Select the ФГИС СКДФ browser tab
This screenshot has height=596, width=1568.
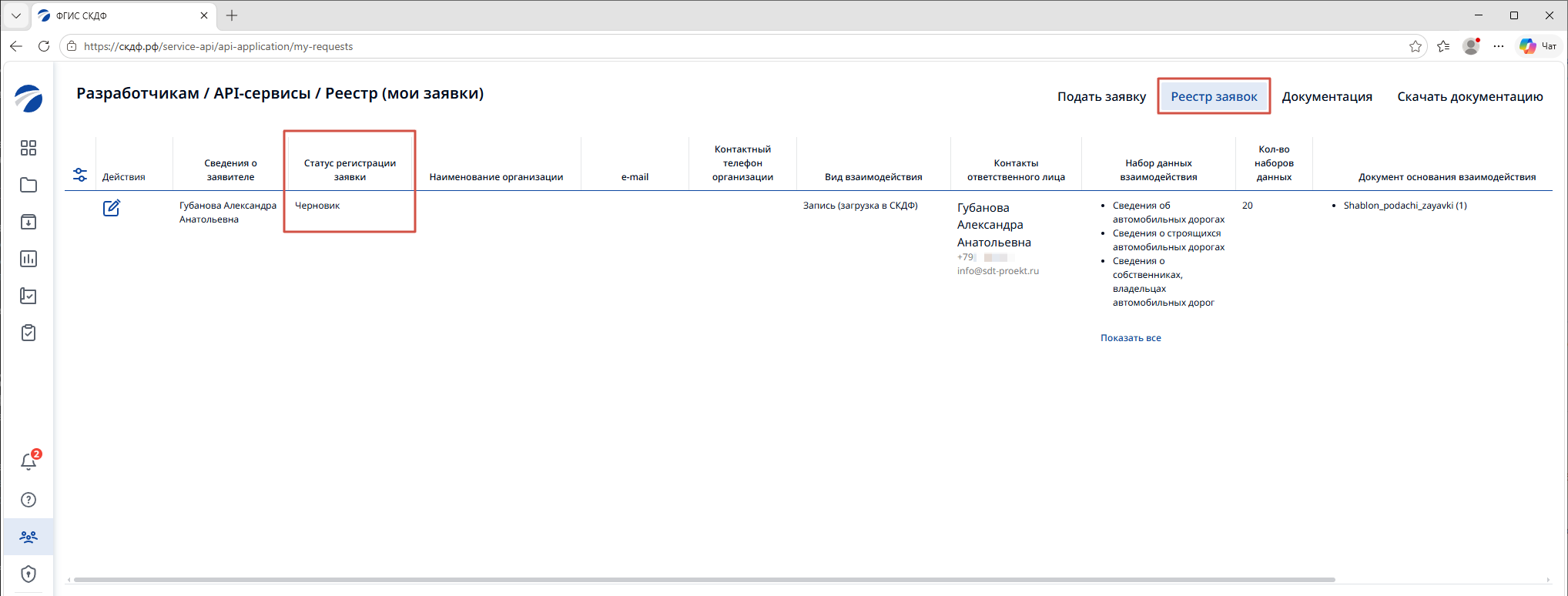(123, 15)
